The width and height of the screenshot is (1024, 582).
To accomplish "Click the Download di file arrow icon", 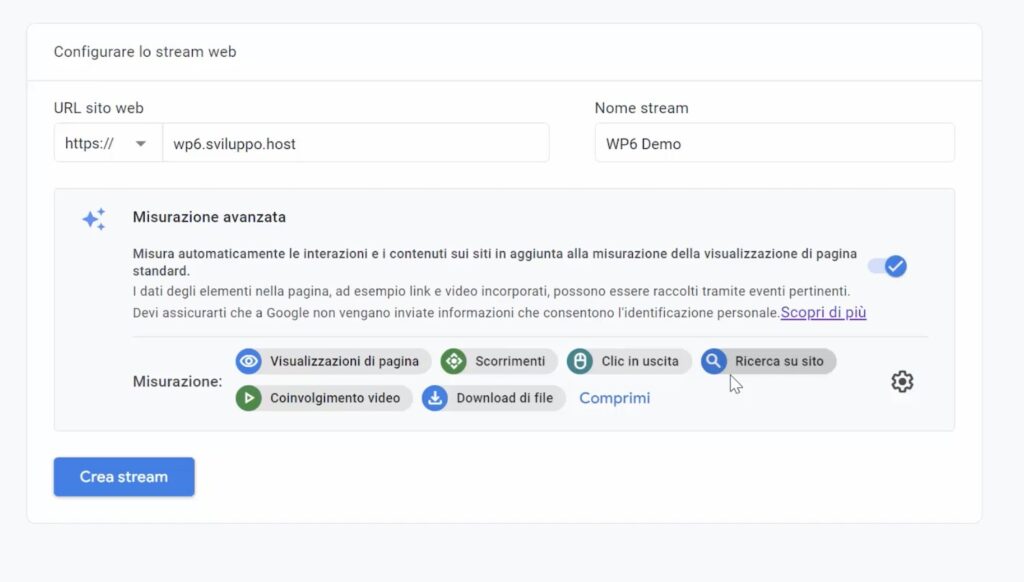I will pos(435,398).
